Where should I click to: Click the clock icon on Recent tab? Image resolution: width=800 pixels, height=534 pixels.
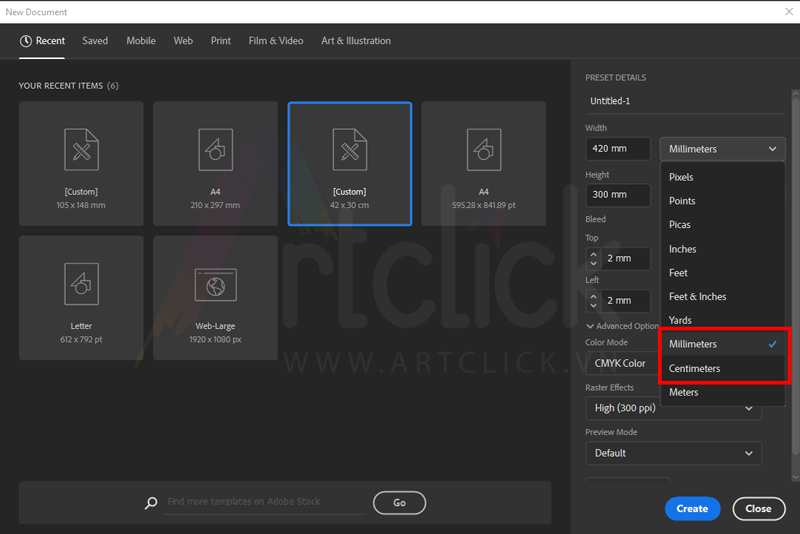pos(26,41)
